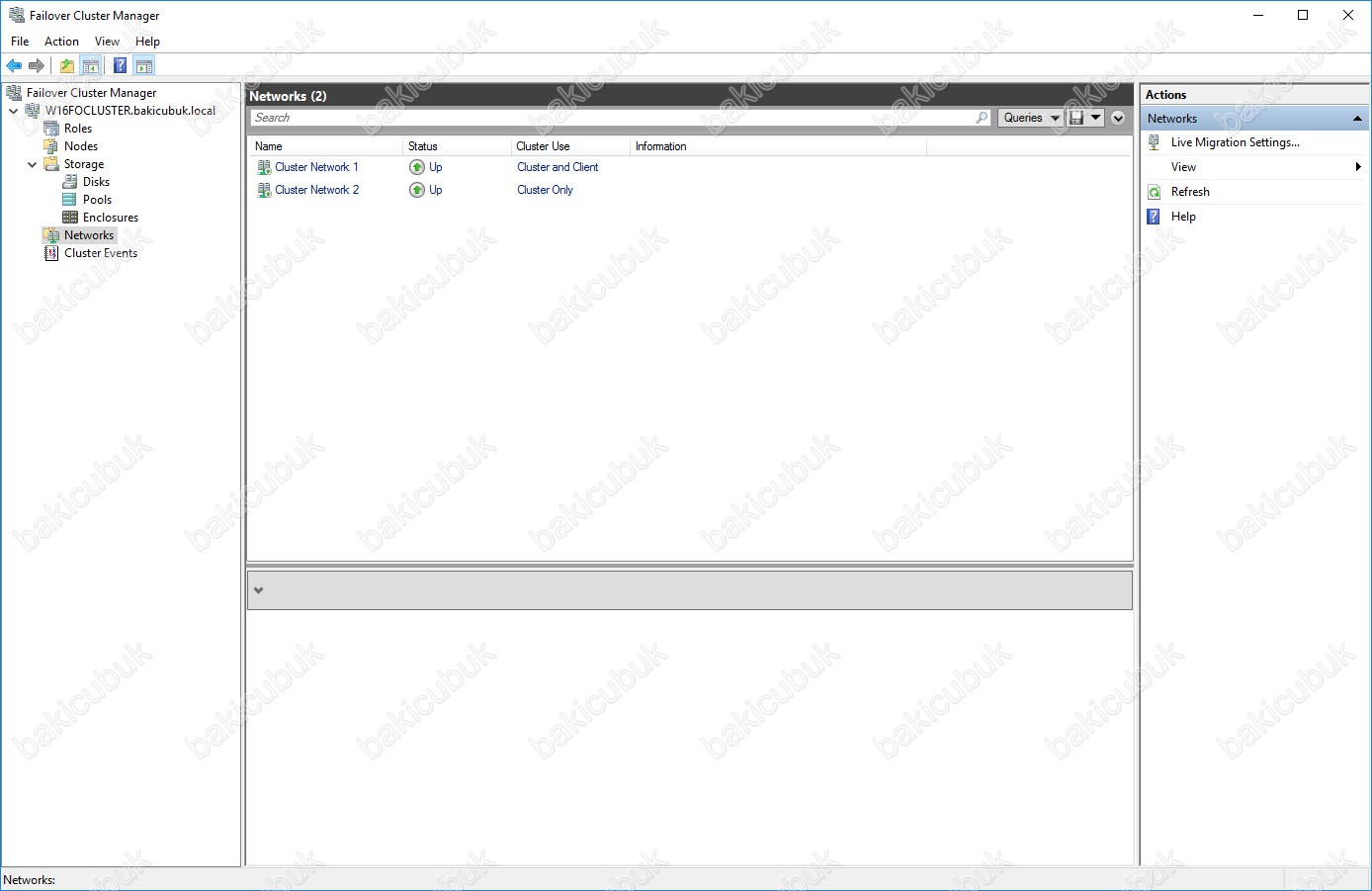The height and width of the screenshot is (891, 1372).
Task: Select Cluster Events in the tree
Action: tap(101, 253)
